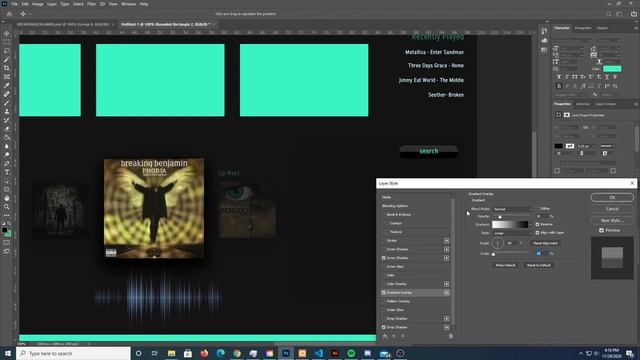Image resolution: width=640 pixels, height=360 pixels.
Task: Toggle the Dither checkbox
Action: [538, 209]
